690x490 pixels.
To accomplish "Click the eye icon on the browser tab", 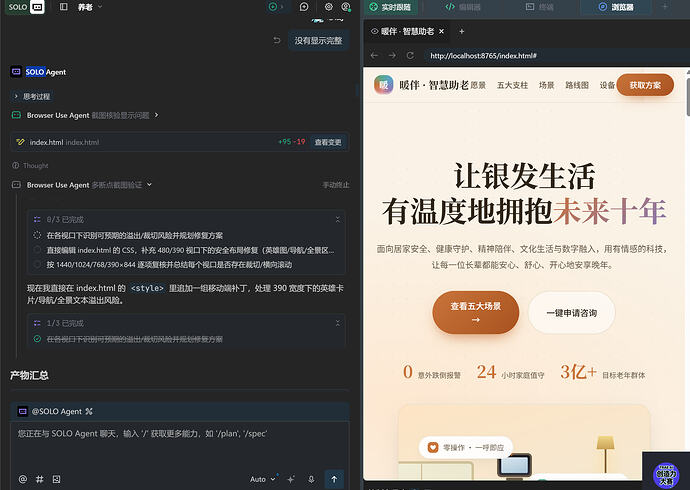I will tap(374, 31).
